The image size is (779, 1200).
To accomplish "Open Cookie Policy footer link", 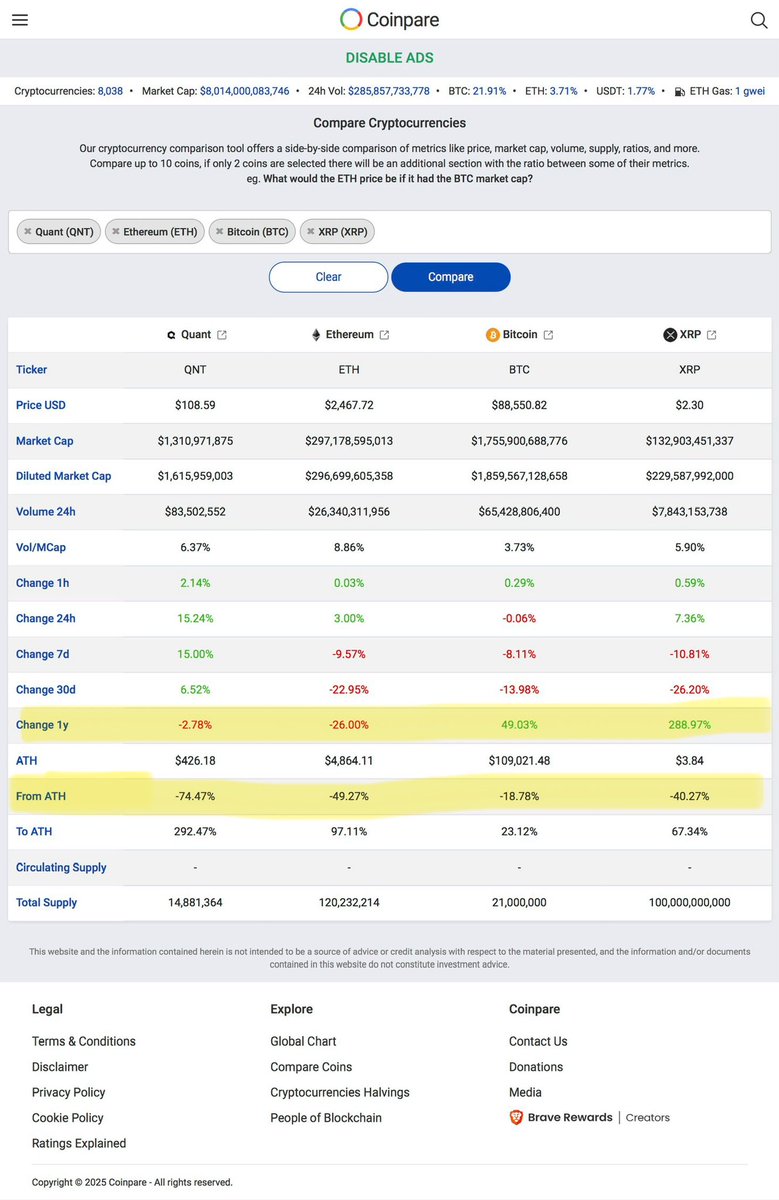I will point(68,1118).
